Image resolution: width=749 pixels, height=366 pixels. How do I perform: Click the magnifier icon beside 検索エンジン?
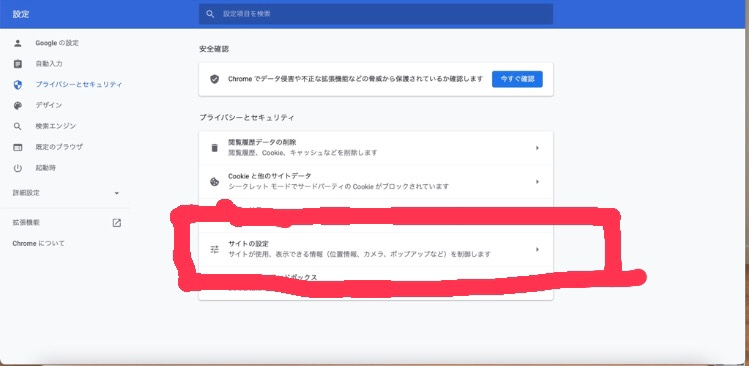(18, 127)
